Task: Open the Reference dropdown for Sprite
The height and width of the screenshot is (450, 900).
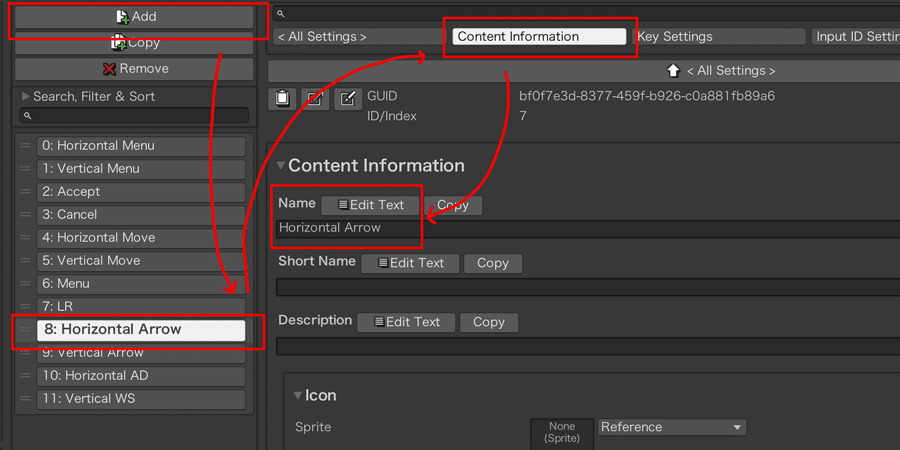Action: click(x=672, y=427)
